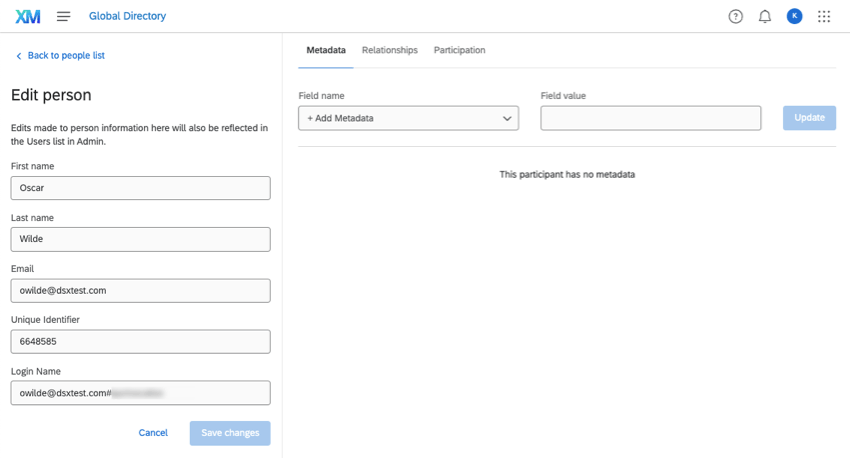Image resolution: width=850 pixels, height=458 pixels.
Task: Select the Email input field
Action: [140, 290]
